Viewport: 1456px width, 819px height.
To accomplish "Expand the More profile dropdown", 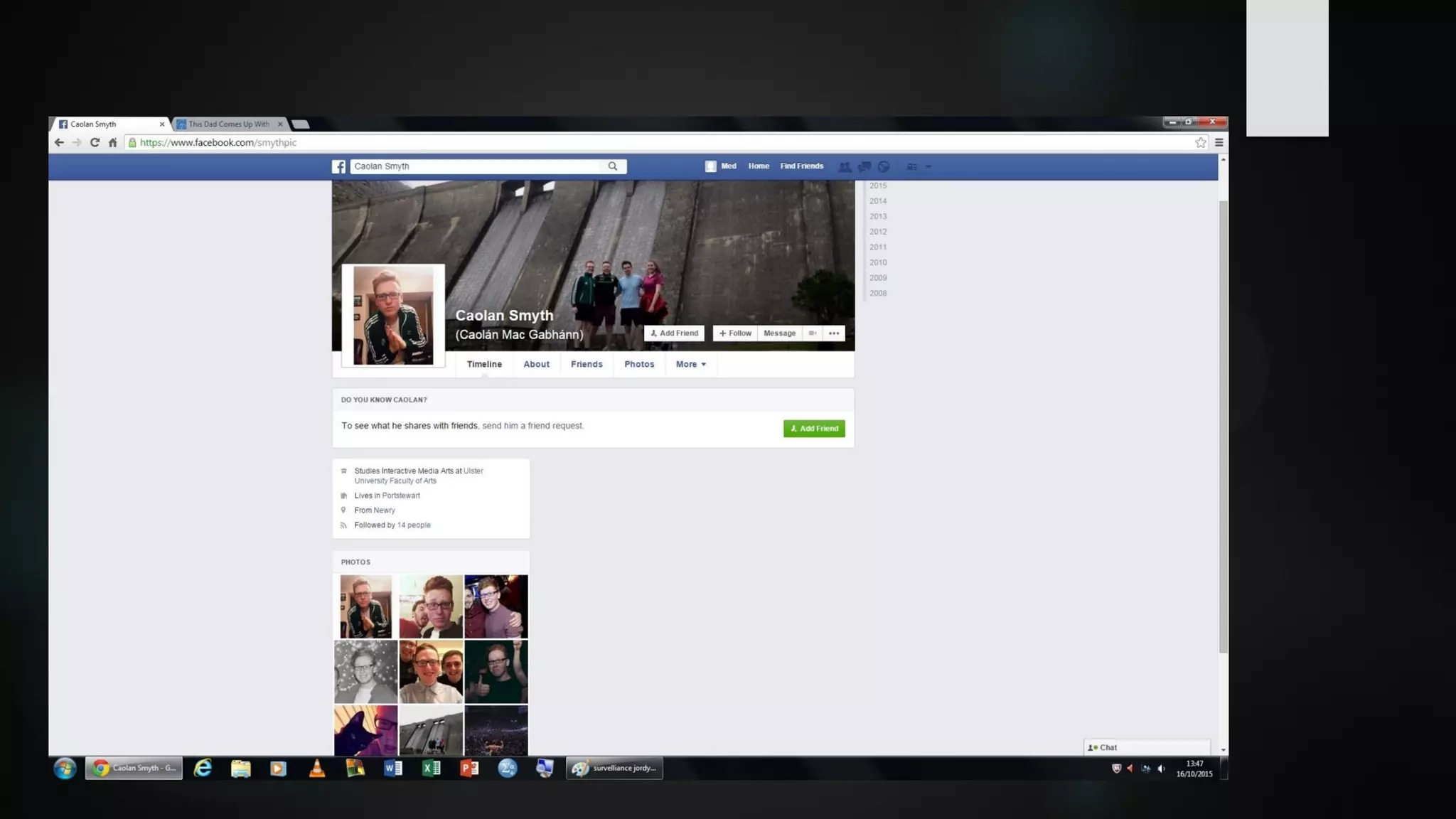I will (x=690, y=364).
